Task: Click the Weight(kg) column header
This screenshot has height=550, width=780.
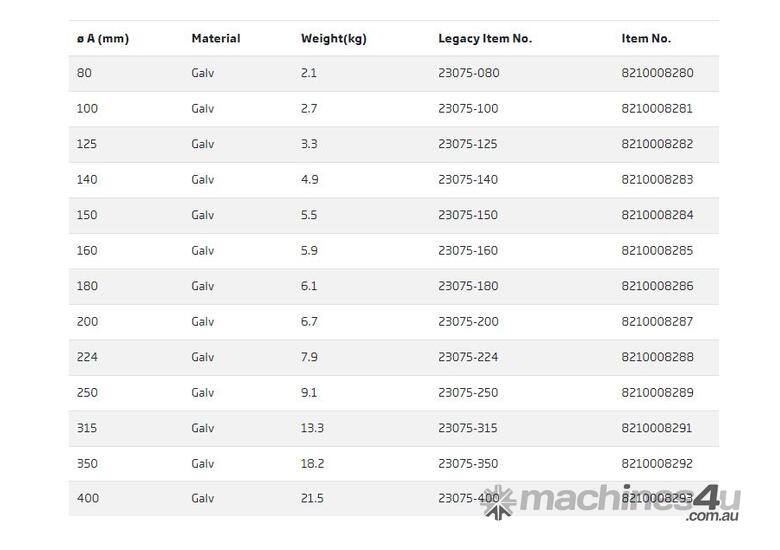Action: tap(334, 39)
